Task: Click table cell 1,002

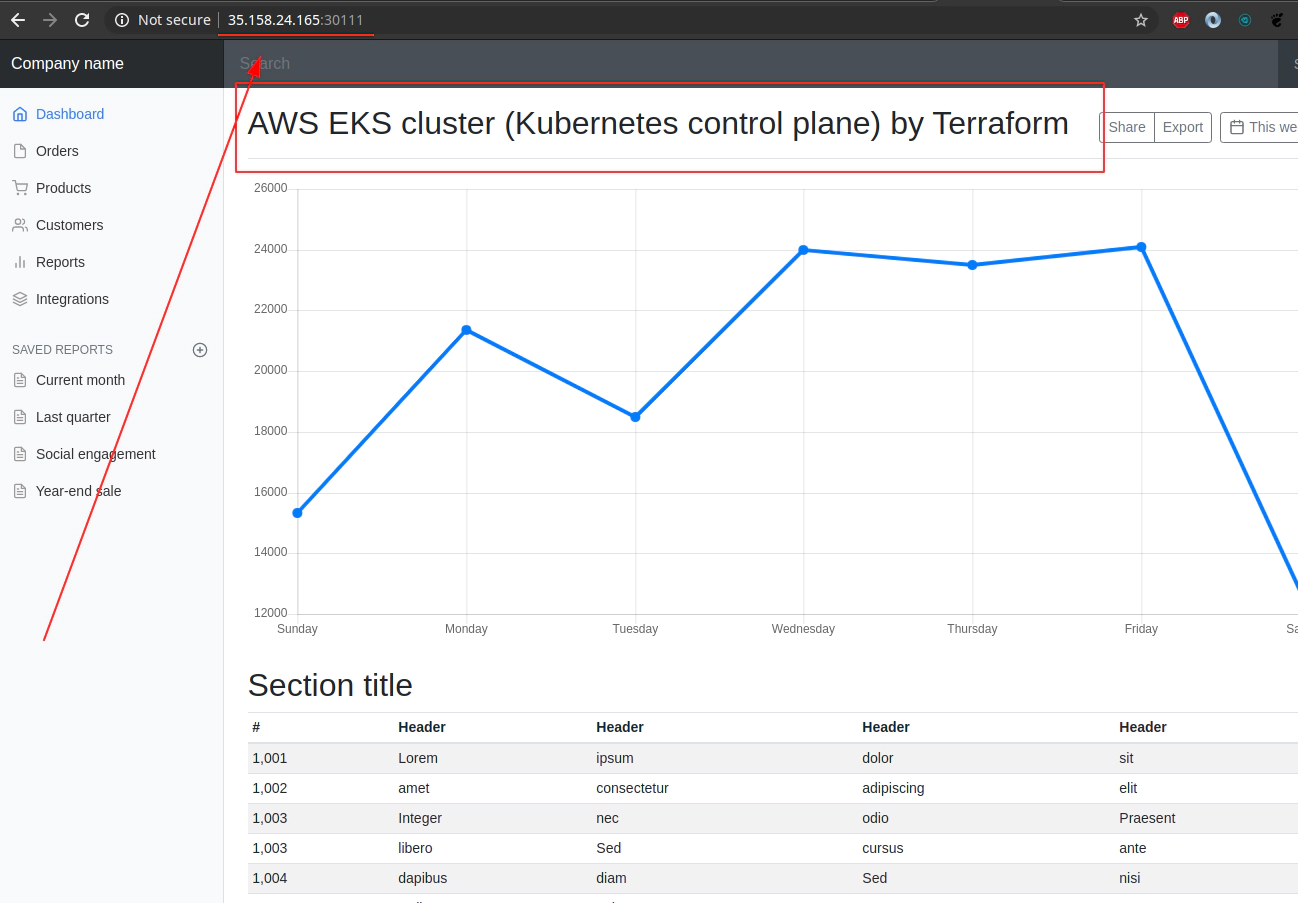Action: [x=269, y=788]
